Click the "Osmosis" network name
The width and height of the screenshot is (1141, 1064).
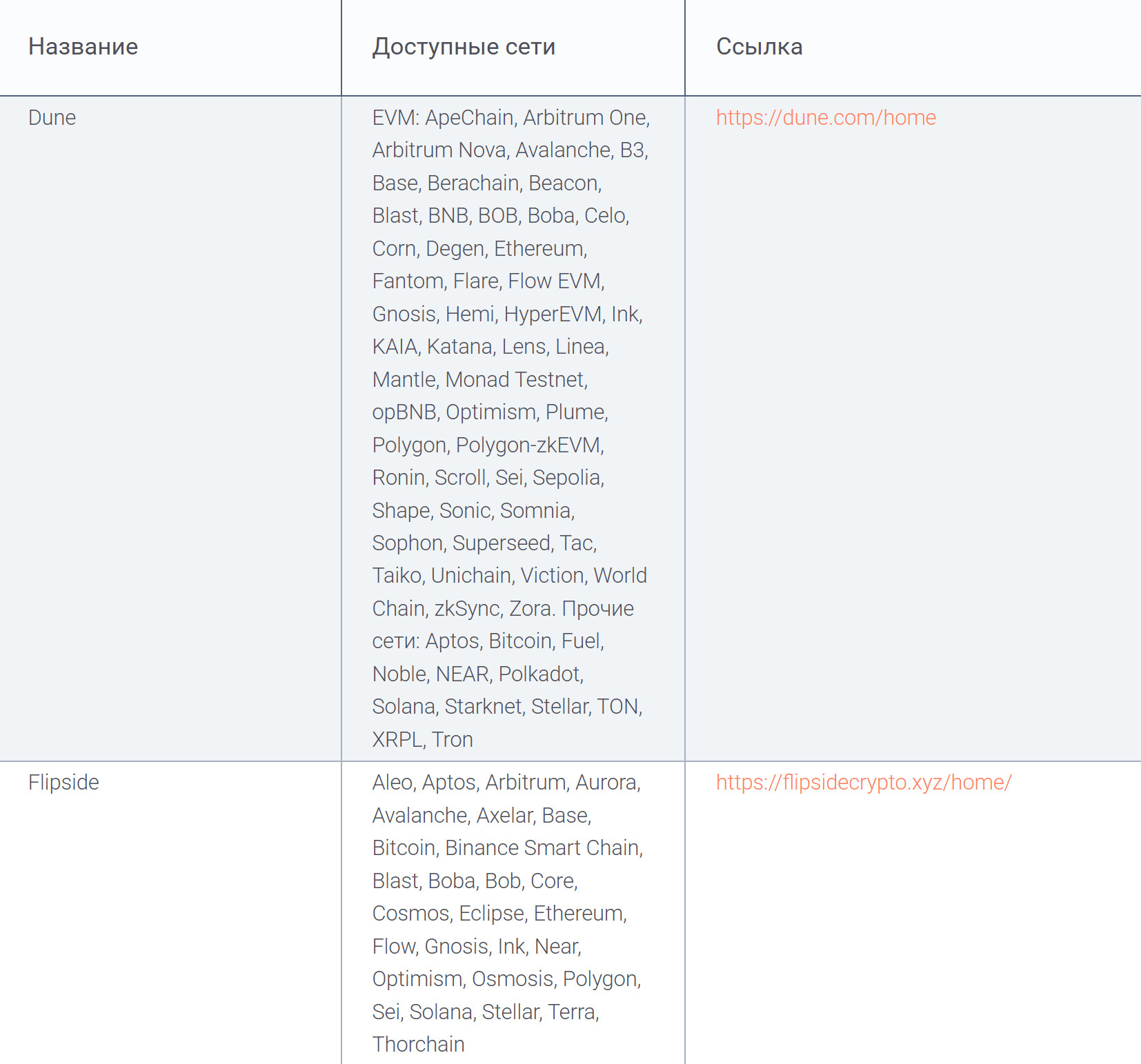click(513, 979)
